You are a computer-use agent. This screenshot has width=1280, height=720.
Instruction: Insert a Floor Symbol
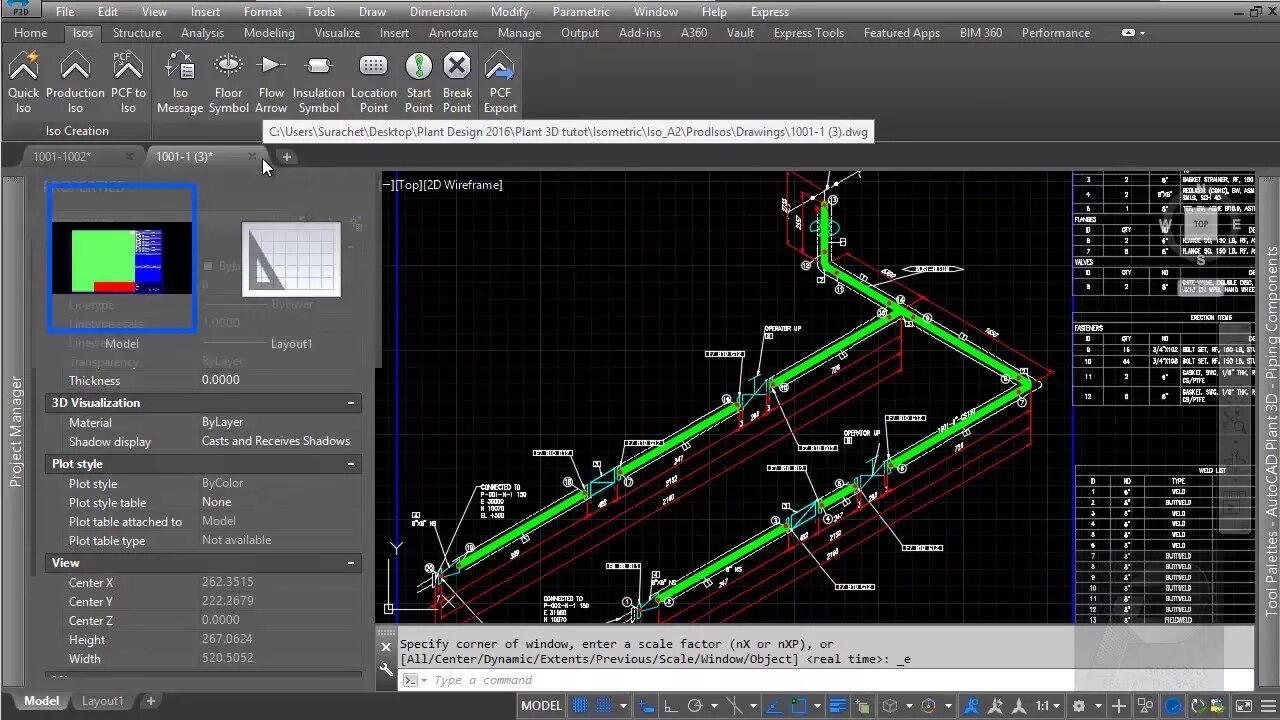click(x=228, y=83)
